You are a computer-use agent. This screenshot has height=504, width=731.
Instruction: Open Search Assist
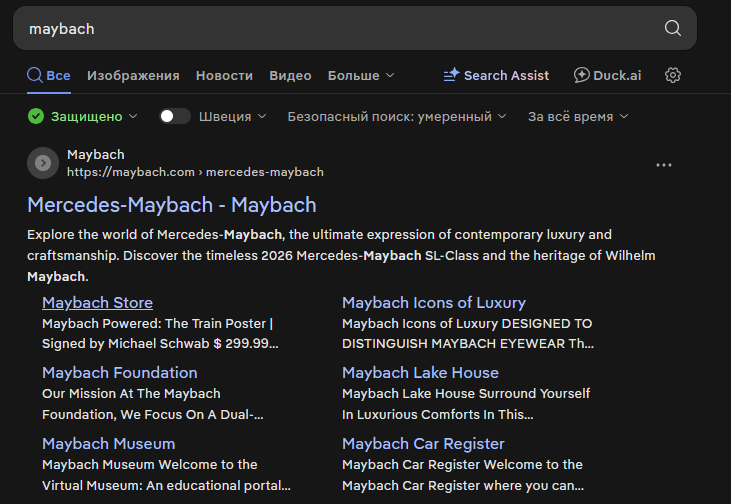tap(496, 75)
